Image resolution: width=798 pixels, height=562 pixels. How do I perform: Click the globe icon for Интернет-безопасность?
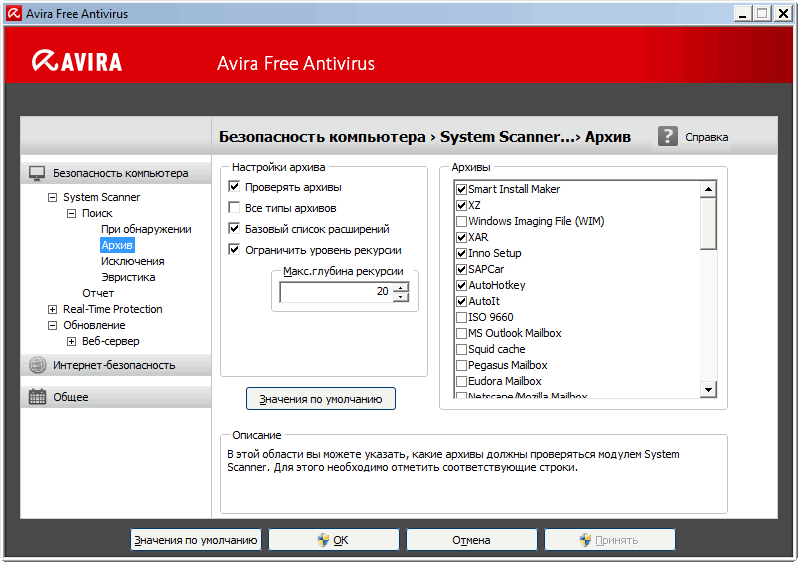(x=37, y=365)
